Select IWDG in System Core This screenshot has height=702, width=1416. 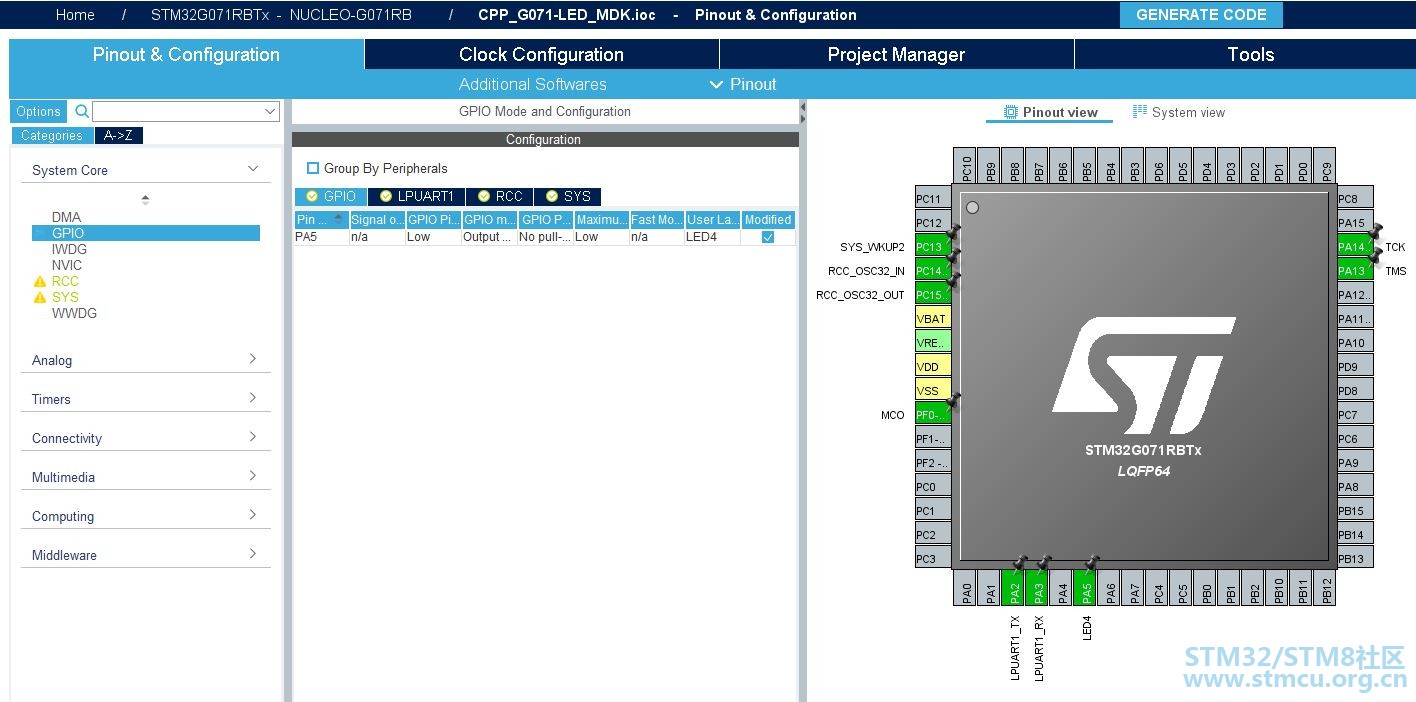pyautogui.click(x=69, y=249)
